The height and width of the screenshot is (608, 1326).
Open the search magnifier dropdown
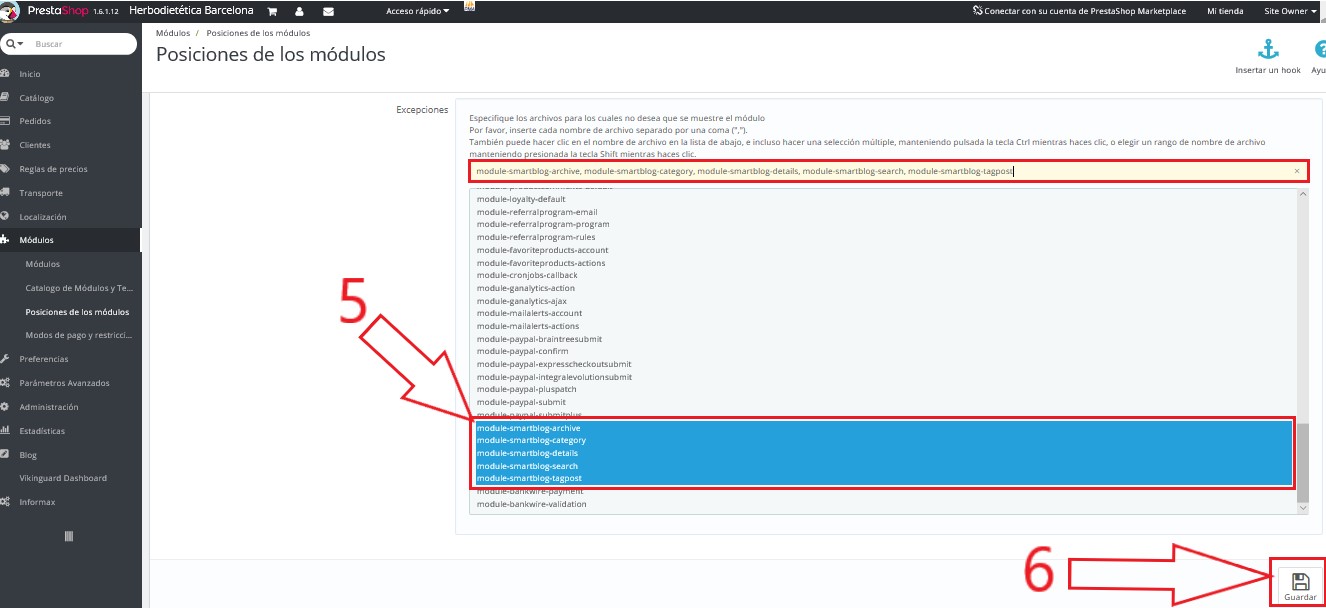pos(15,44)
